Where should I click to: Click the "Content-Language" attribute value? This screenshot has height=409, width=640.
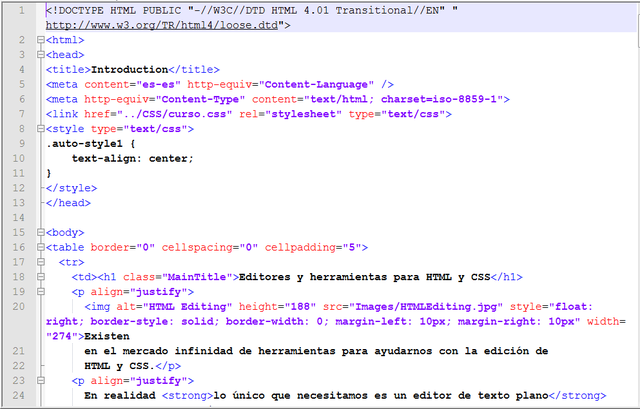[316, 84]
